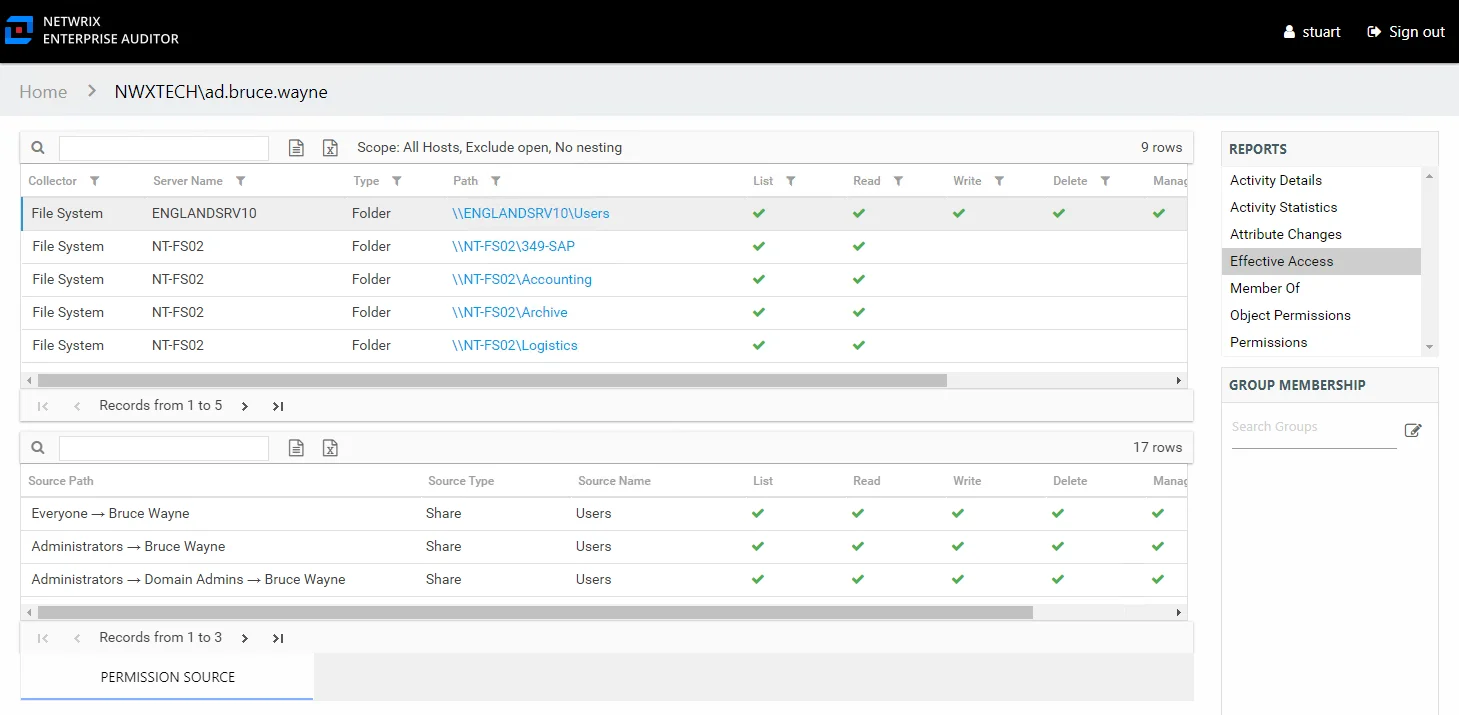Focus the Search Groups field
The width and height of the screenshot is (1459, 715).
click(x=1313, y=427)
